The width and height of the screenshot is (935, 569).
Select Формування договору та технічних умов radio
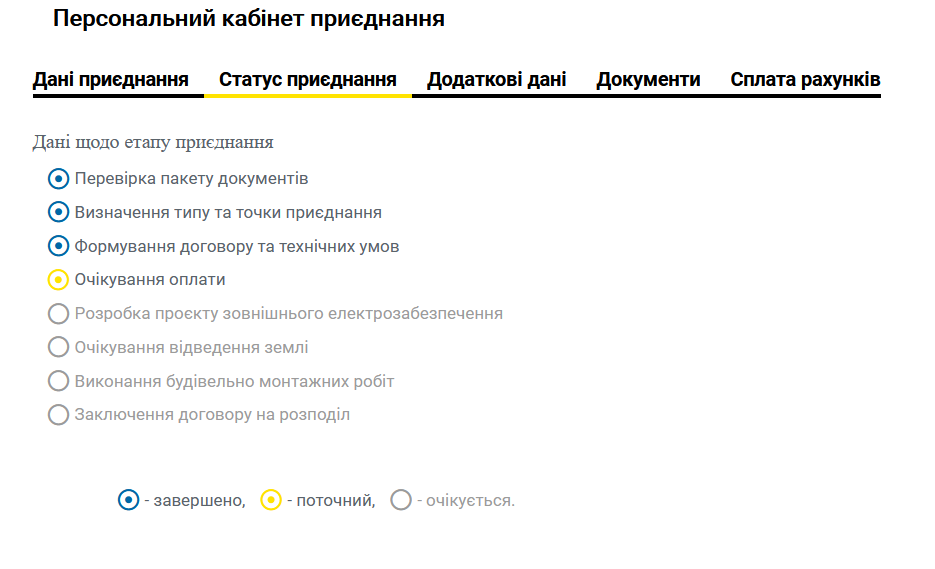point(58,246)
